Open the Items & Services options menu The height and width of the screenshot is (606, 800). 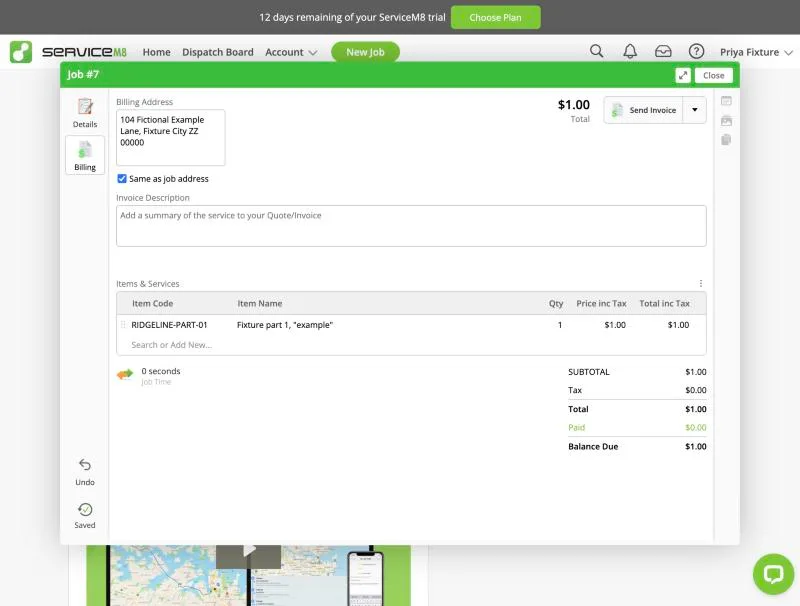tap(701, 283)
